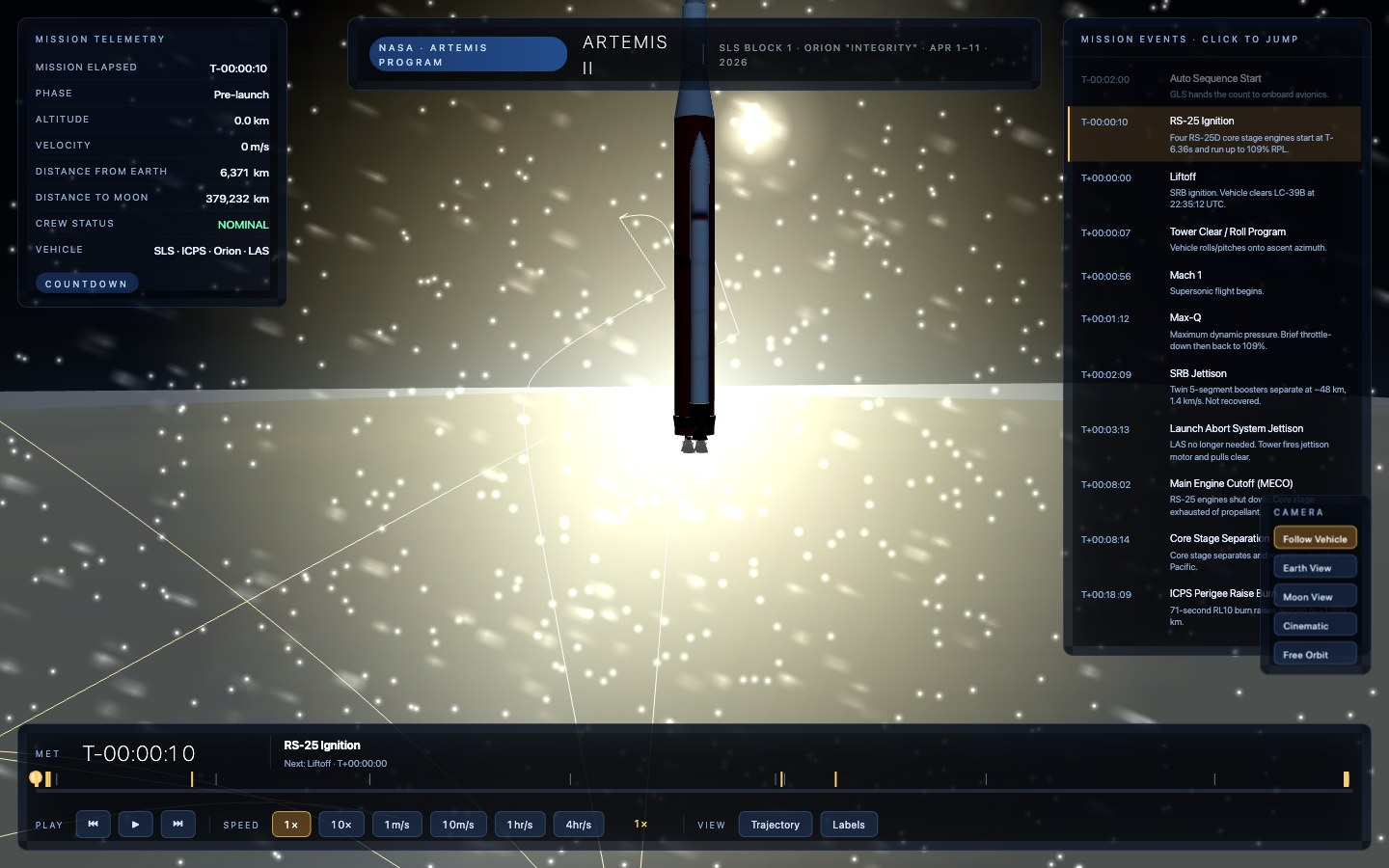The height and width of the screenshot is (868, 1389).
Task: Jump to Launch Abort System Jettison
Action: point(1214,442)
